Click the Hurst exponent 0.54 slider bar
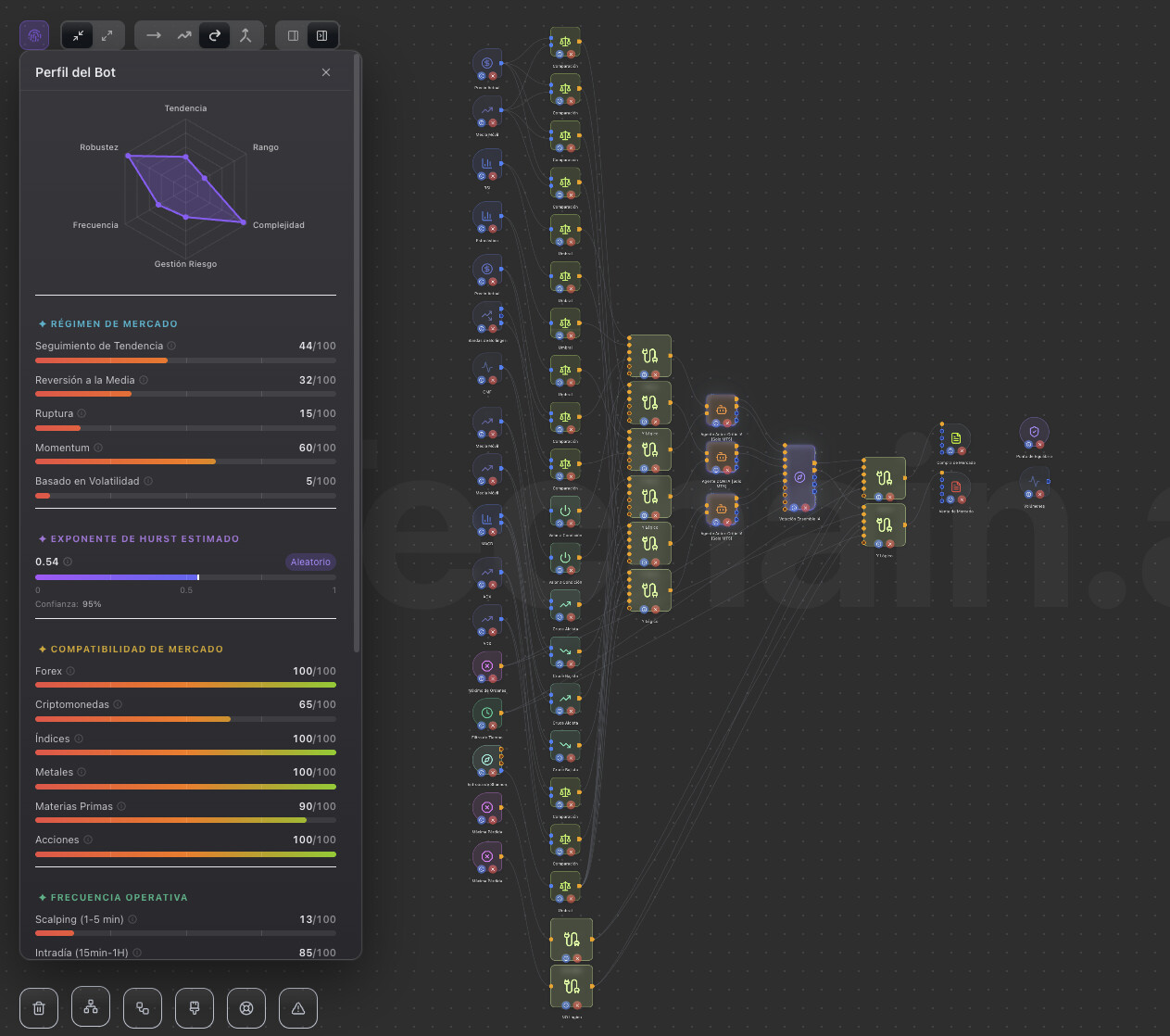 (185, 577)
